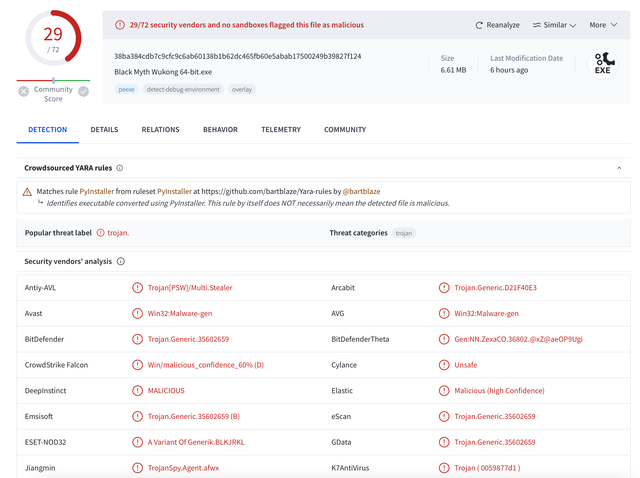The width and height of the screenshot is (640, 478).
Task: Click the Similar icon in the header bar
Action: coord(537,25)
